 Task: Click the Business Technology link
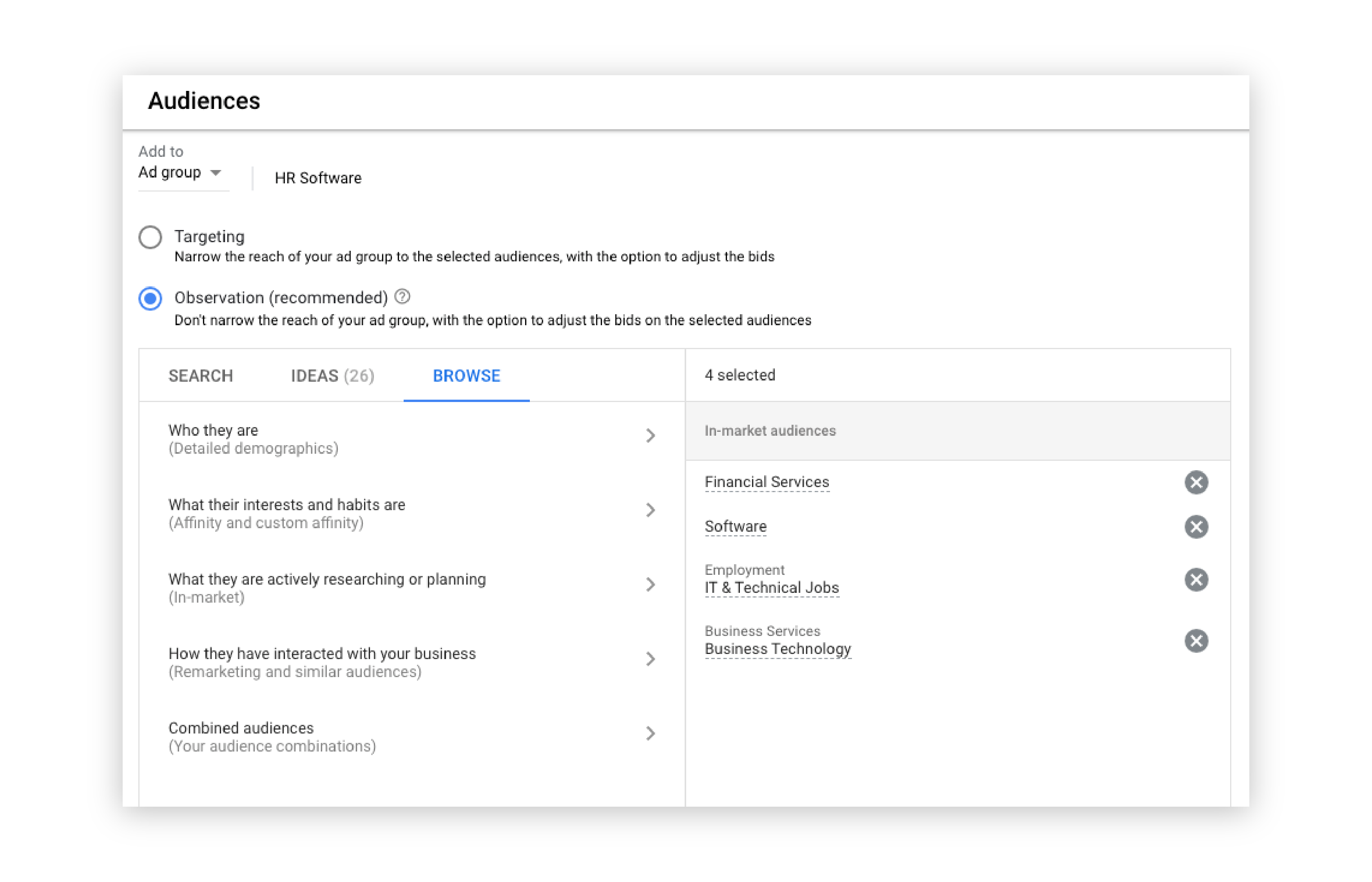[778, 649]
